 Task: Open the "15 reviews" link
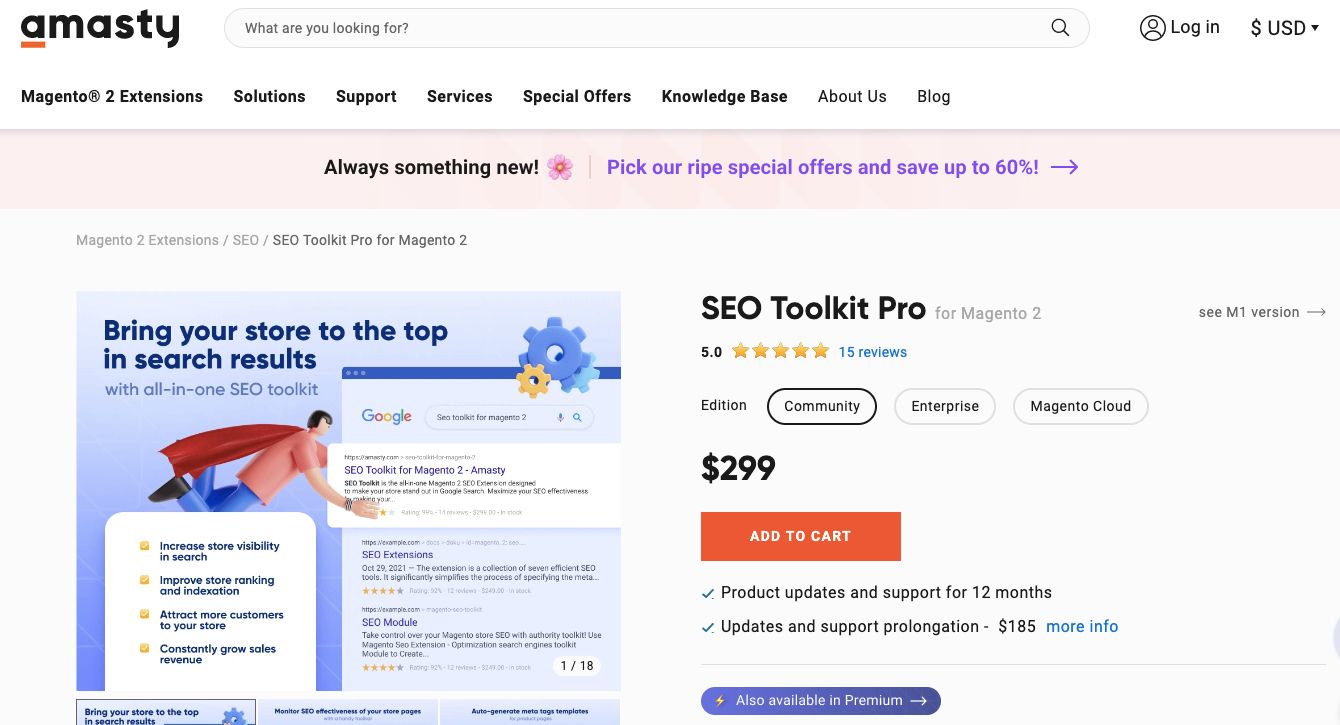click(x=872, y=352)
